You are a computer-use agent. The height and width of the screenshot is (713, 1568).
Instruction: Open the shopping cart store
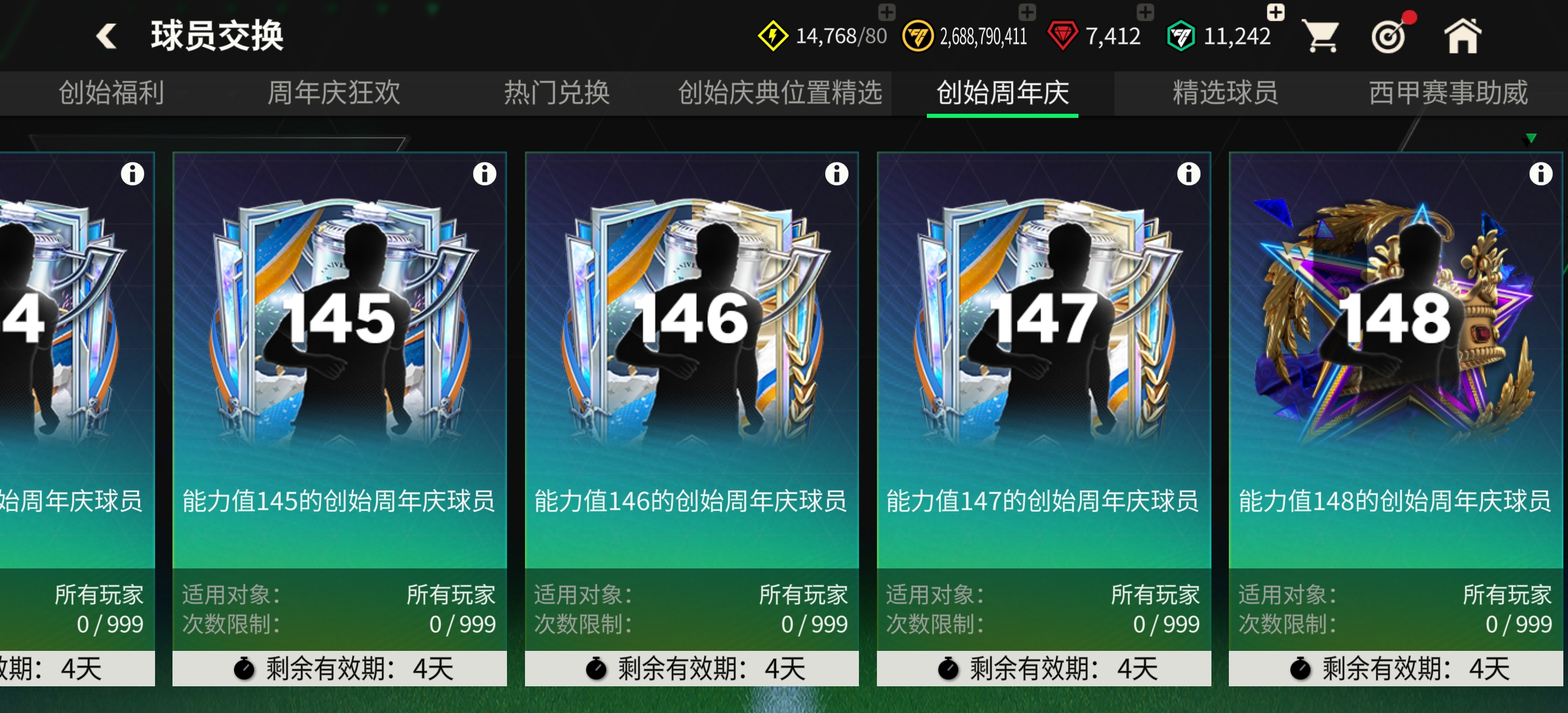(x=1319, y=37)
